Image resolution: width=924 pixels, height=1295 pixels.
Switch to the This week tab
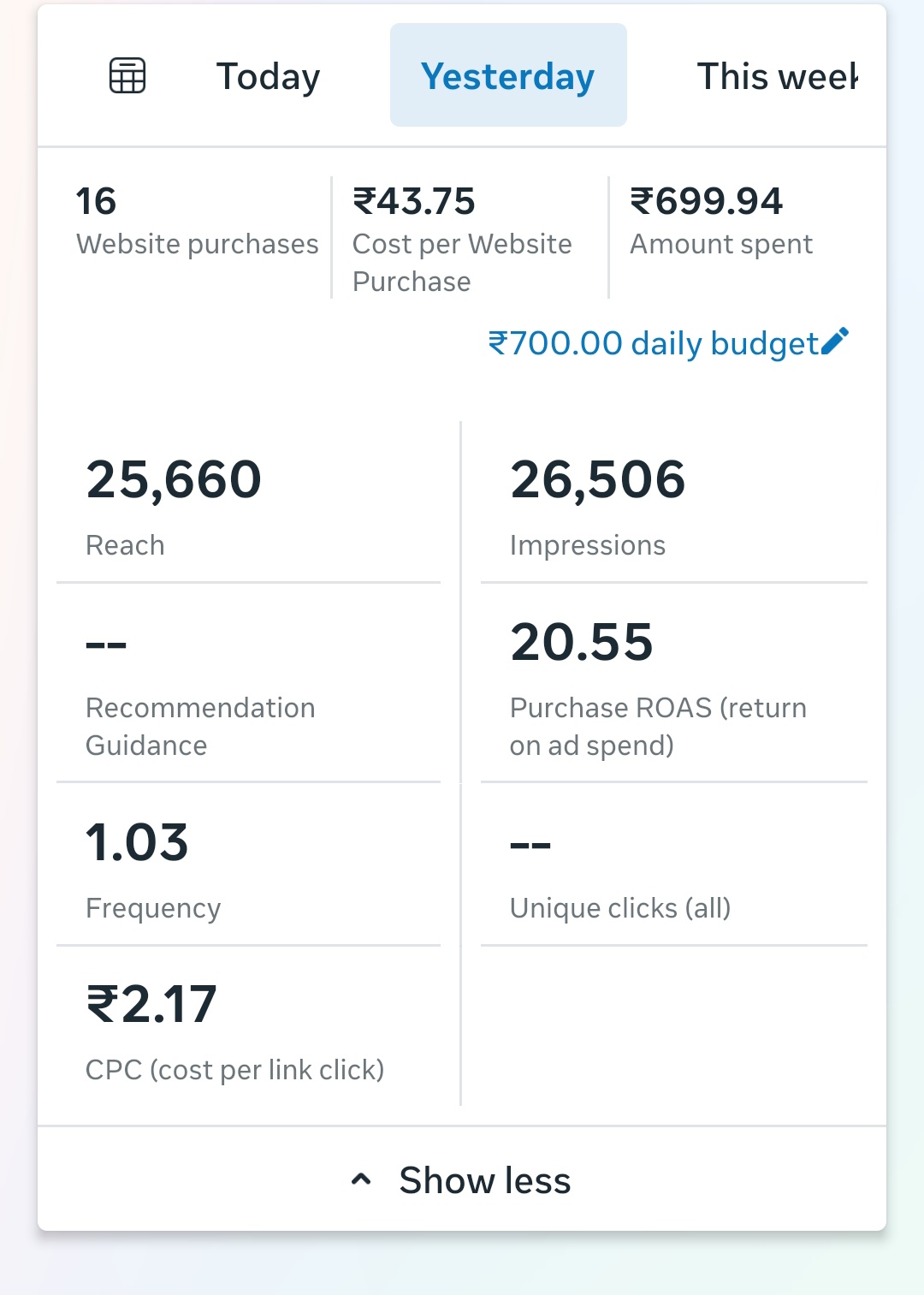(x=776, y=76)
